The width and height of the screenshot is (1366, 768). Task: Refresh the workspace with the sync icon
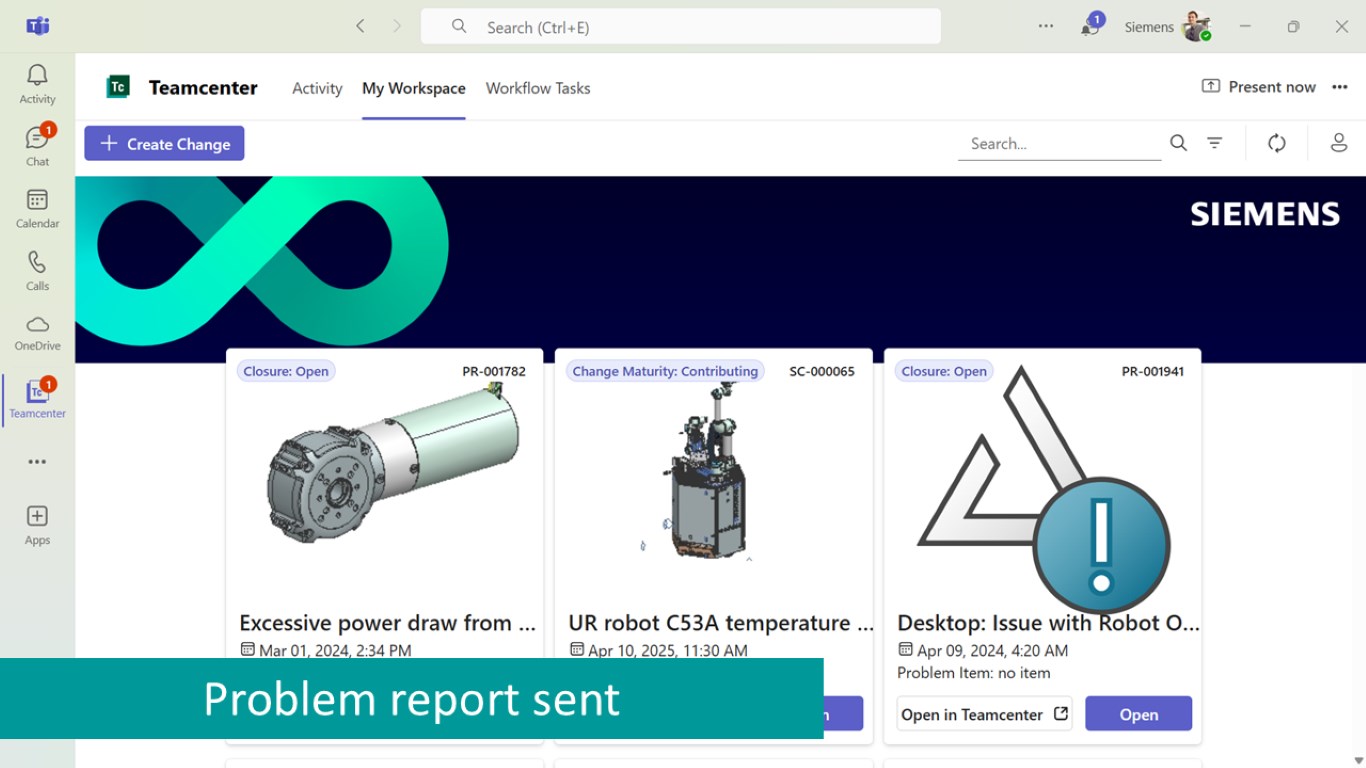point(1277,143)
